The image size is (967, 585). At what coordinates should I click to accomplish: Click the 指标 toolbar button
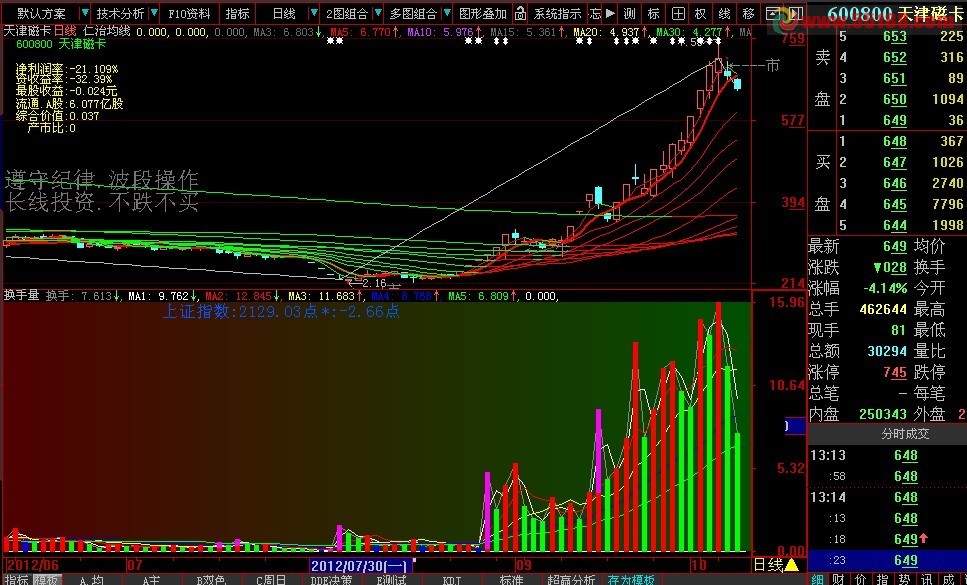point(237,13)
